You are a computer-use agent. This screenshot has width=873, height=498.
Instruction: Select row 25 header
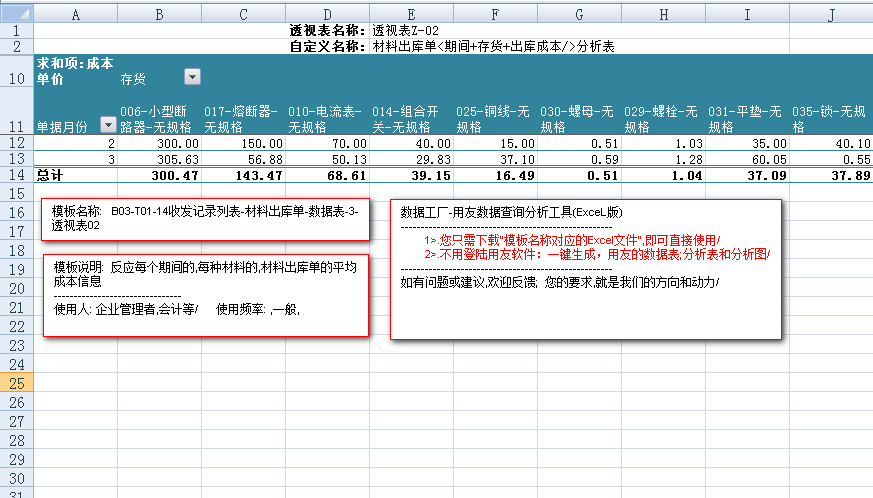click(17, 384)
